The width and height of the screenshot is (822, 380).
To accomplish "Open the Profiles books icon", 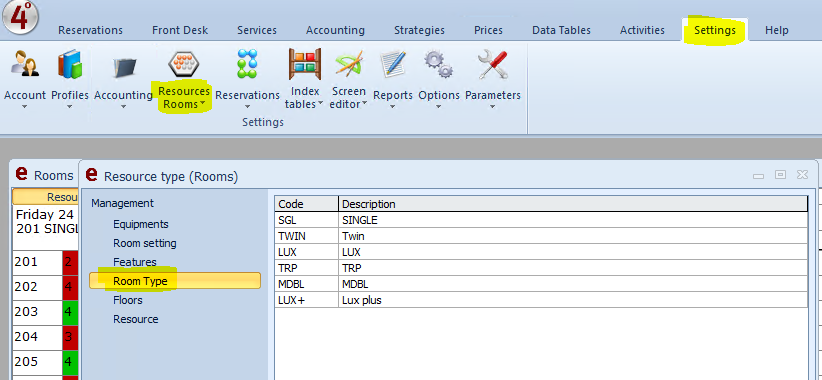I will click(x=70, y=64).
